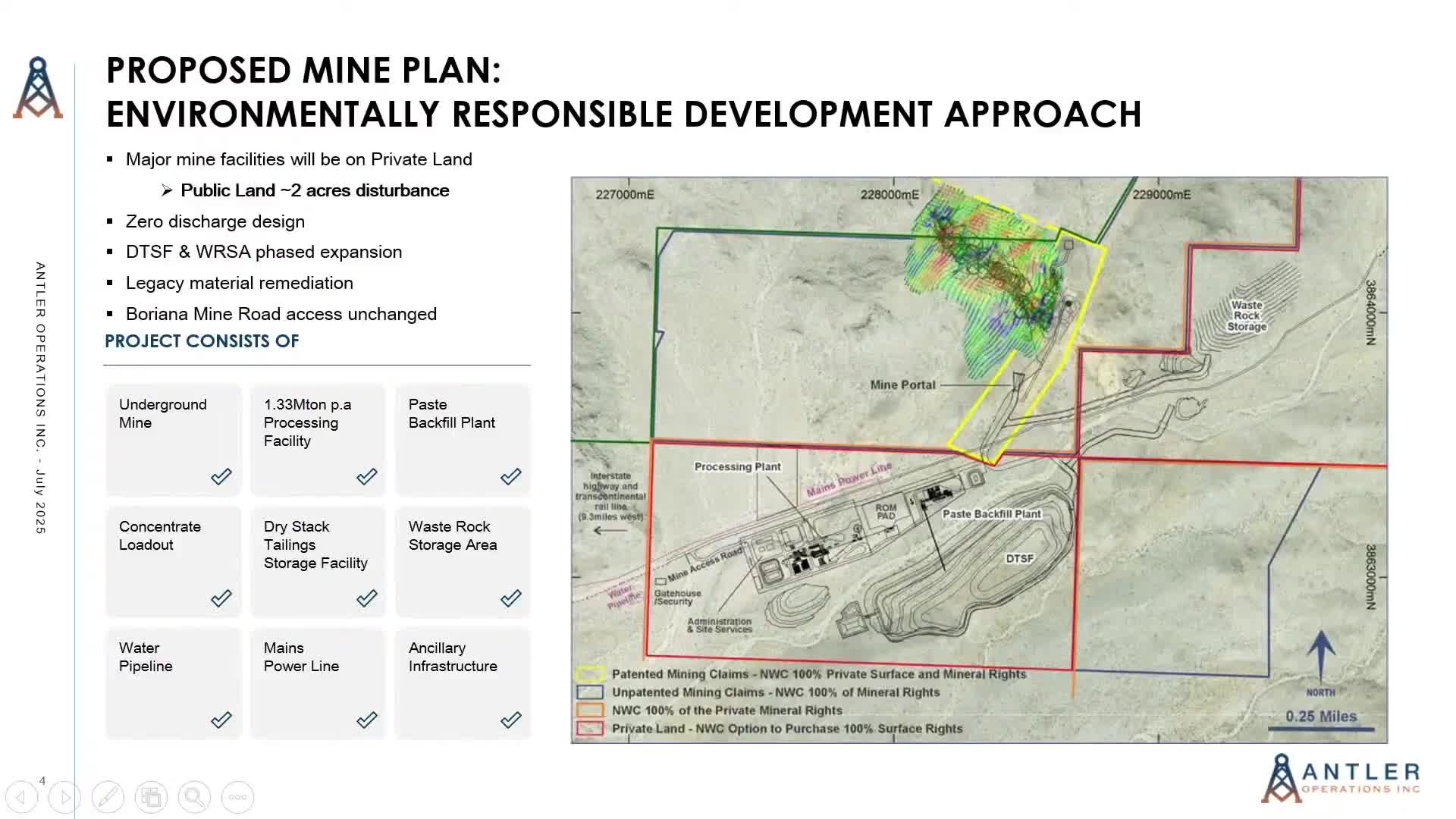Click the 229000mE easting coordinate label
The image size is (1456, 819).
tap(1161, 194)
